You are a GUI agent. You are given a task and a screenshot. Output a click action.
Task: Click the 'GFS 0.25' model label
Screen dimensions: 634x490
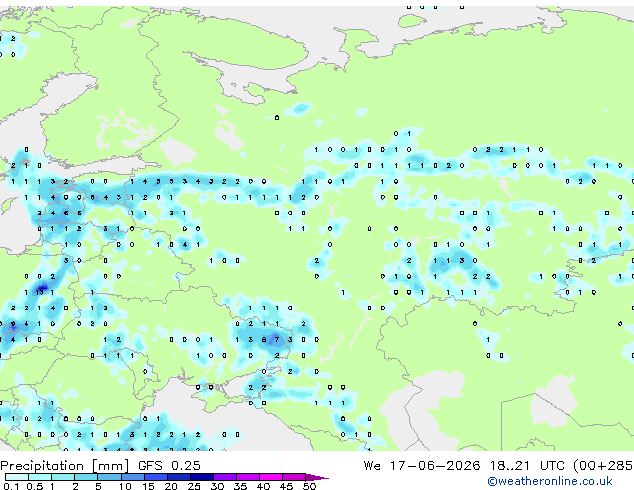[169, 466]
